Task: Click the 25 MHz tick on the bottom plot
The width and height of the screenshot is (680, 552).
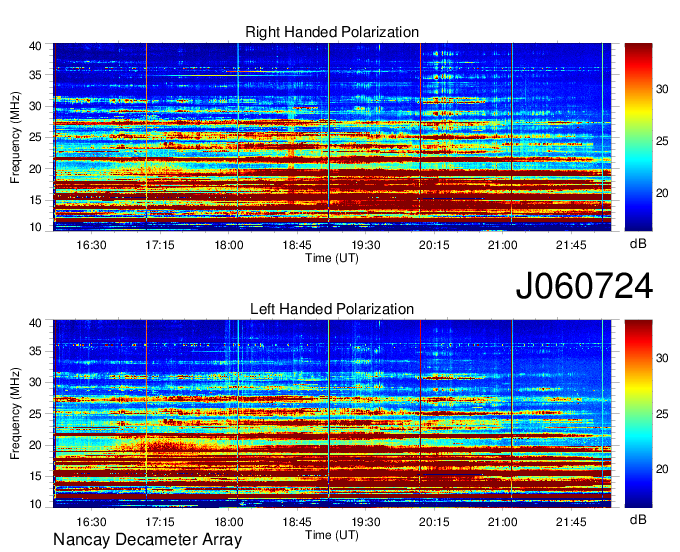Action: 36,413
